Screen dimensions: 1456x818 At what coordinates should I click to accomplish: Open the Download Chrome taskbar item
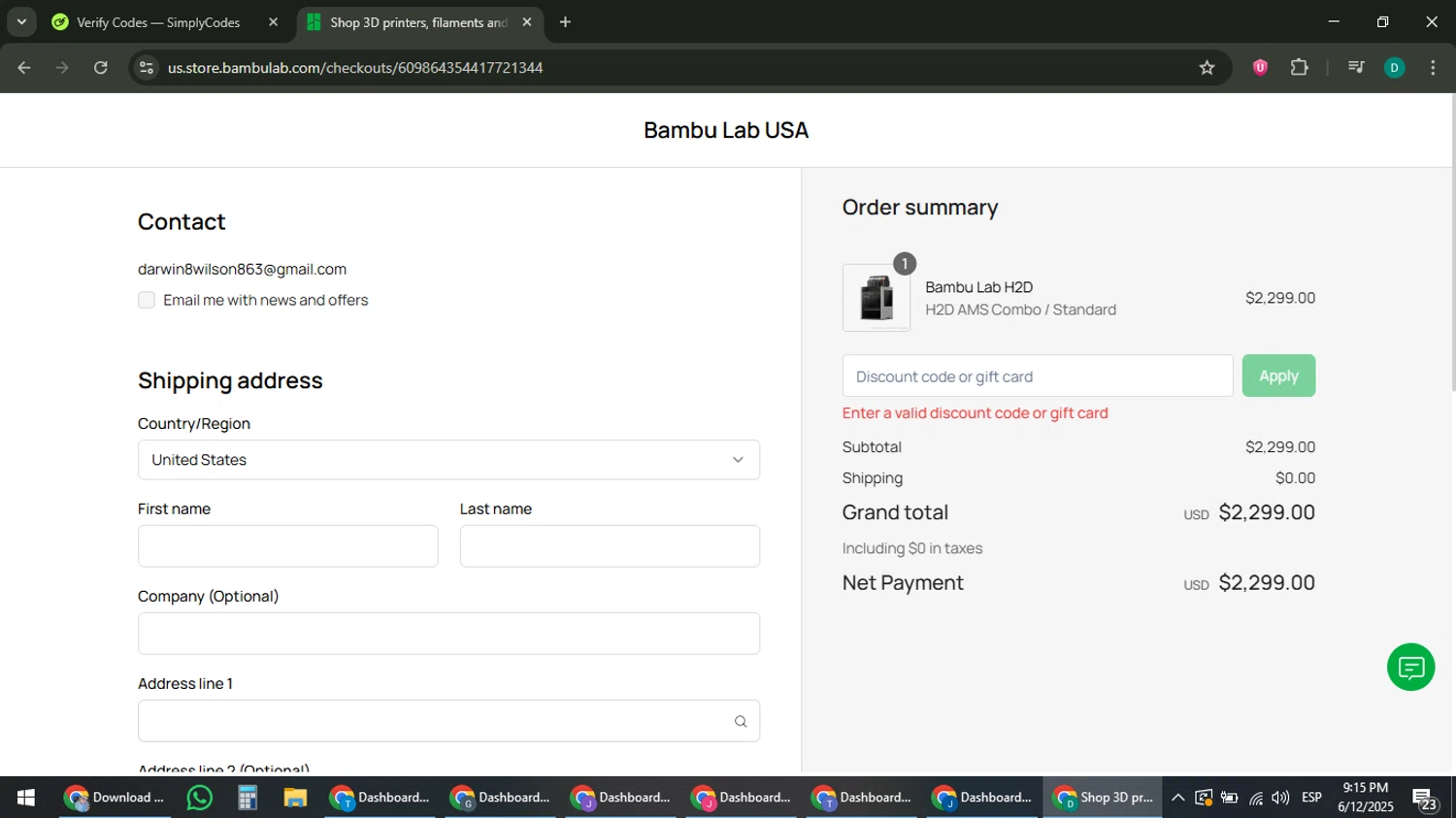(115, 798)
